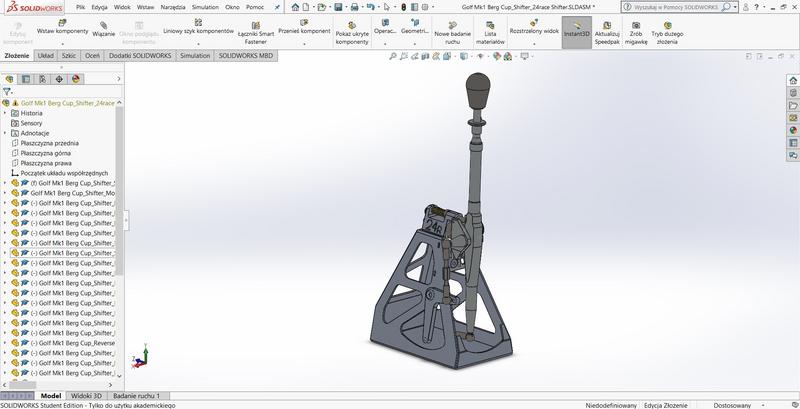Click the feature tree vertical scrollbar
This screenshot has width=800, height=409.
tap(119, 191)
